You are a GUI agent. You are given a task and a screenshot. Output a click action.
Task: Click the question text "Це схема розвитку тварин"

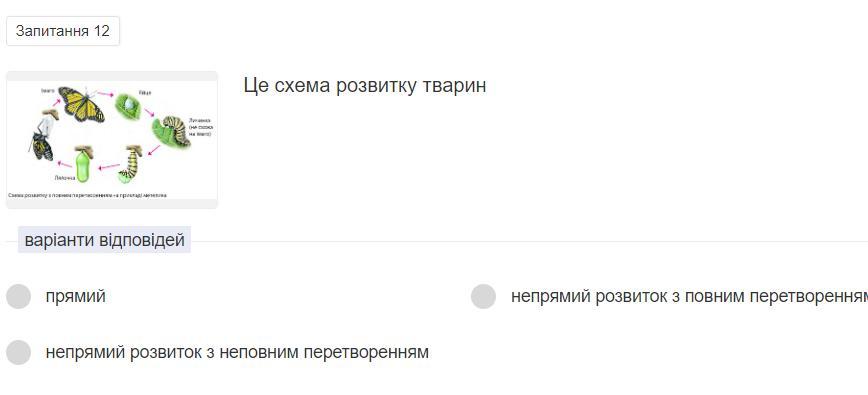coord(365,86)
